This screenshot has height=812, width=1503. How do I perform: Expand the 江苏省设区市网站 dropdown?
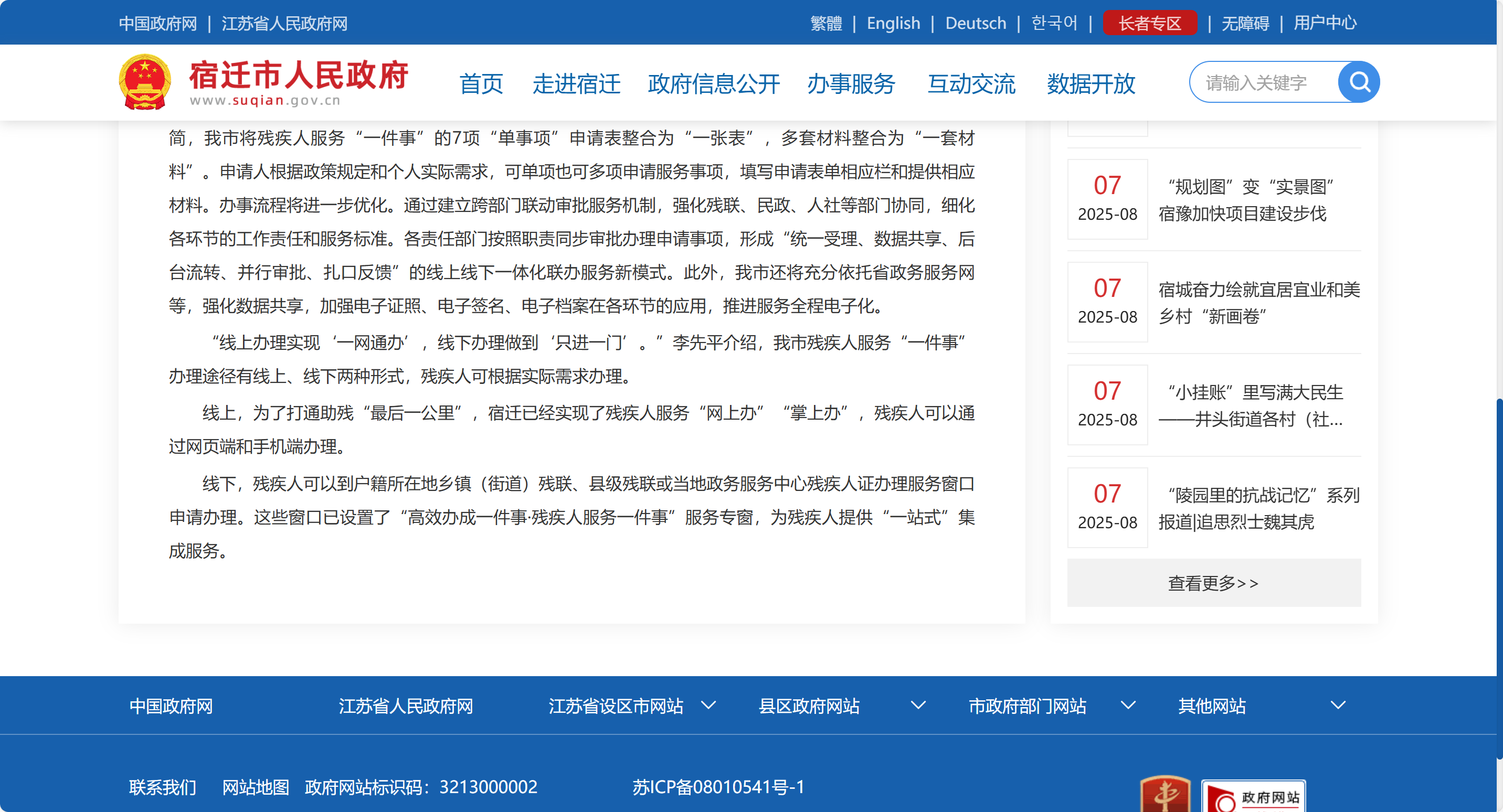point(708,705)
